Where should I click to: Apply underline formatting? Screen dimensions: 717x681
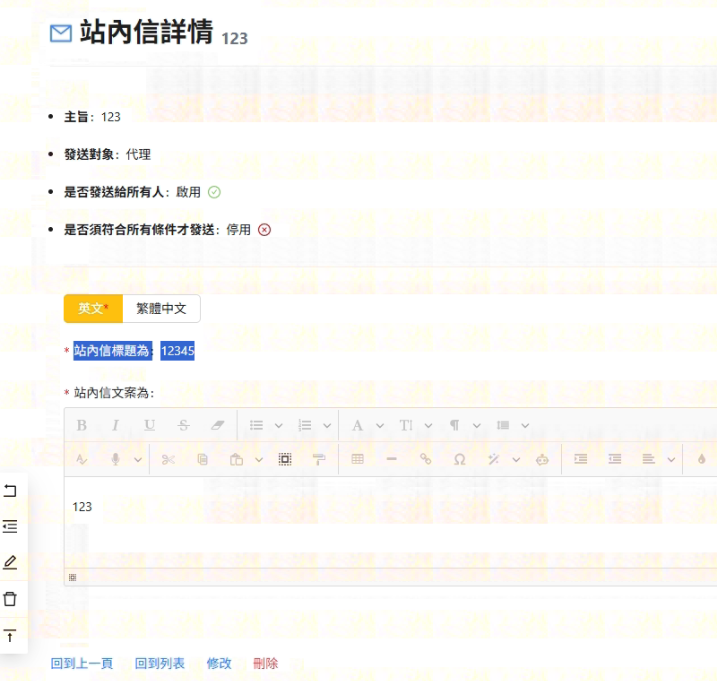pyautogui.click(x=149, y=425)
